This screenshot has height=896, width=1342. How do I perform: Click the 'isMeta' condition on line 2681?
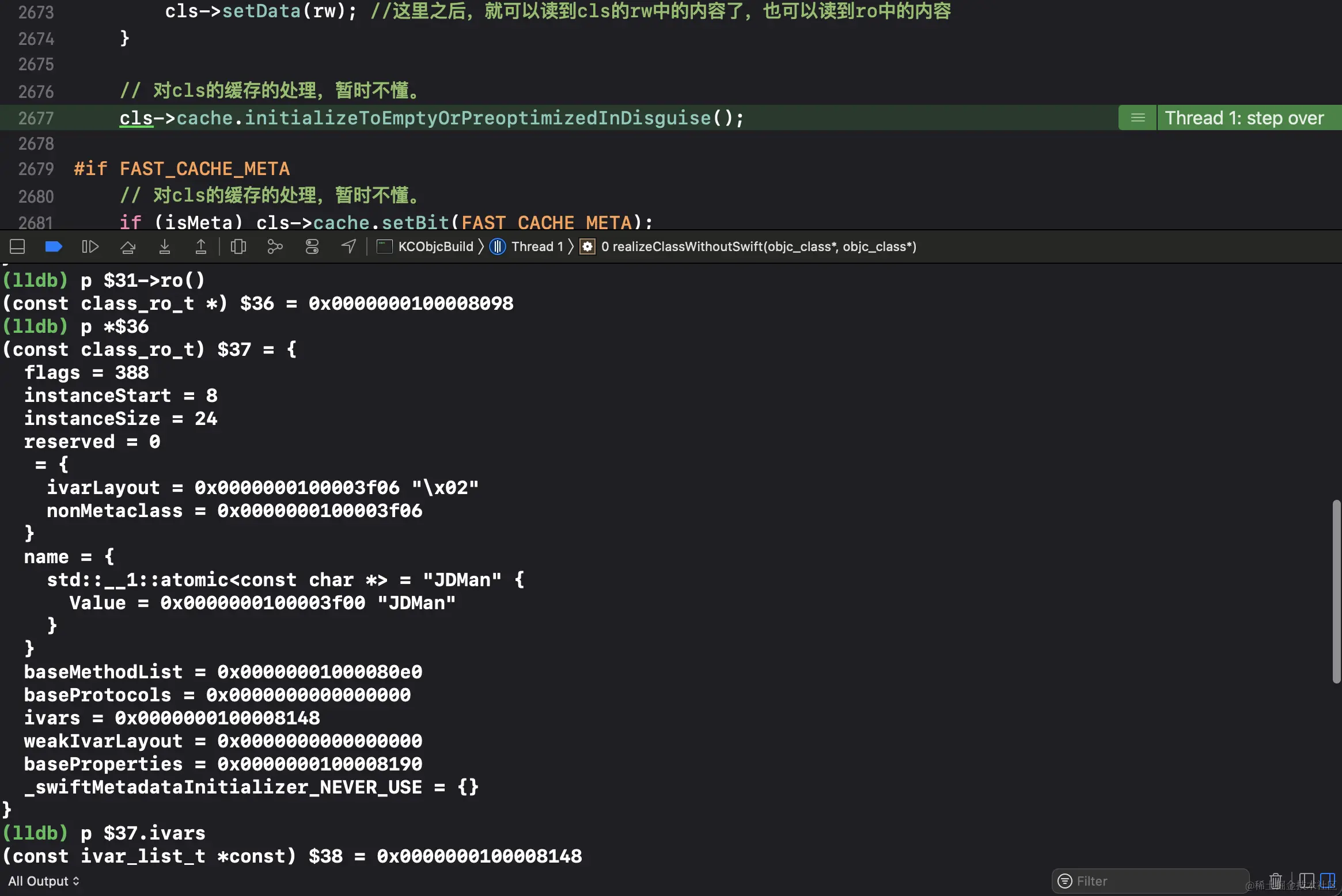[x=199, y=222]
